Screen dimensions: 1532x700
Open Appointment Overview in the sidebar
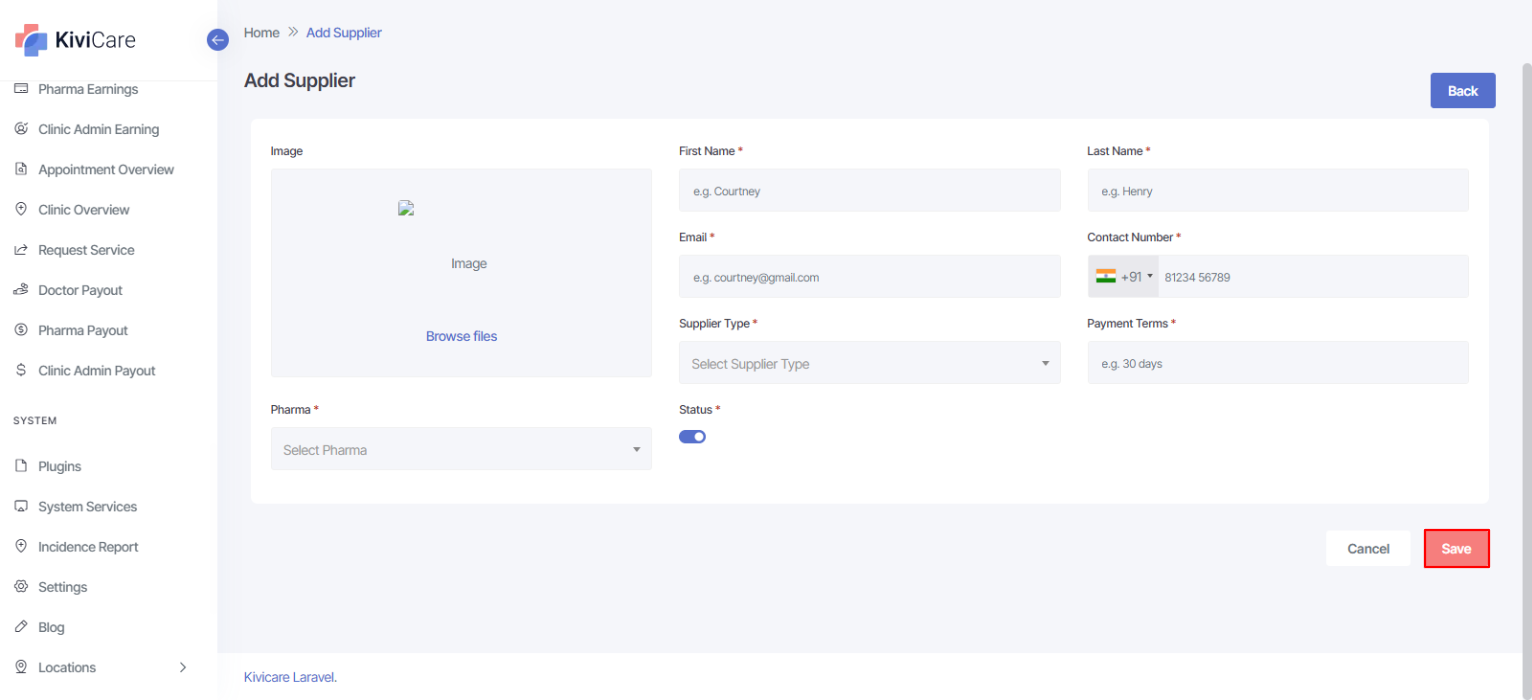pos(106,170)
